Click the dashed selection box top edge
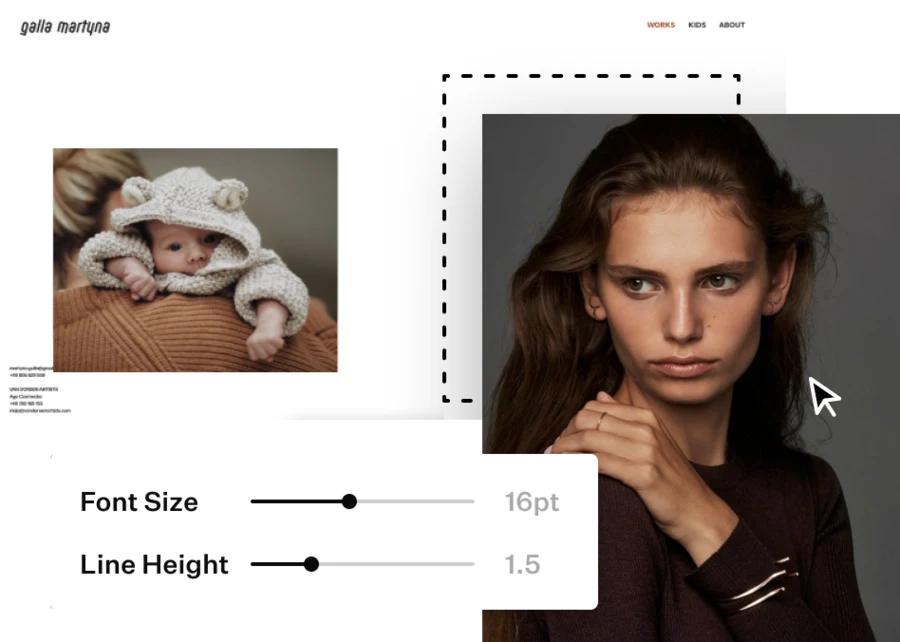Screen dimensions: 900x642 (591, 76)
